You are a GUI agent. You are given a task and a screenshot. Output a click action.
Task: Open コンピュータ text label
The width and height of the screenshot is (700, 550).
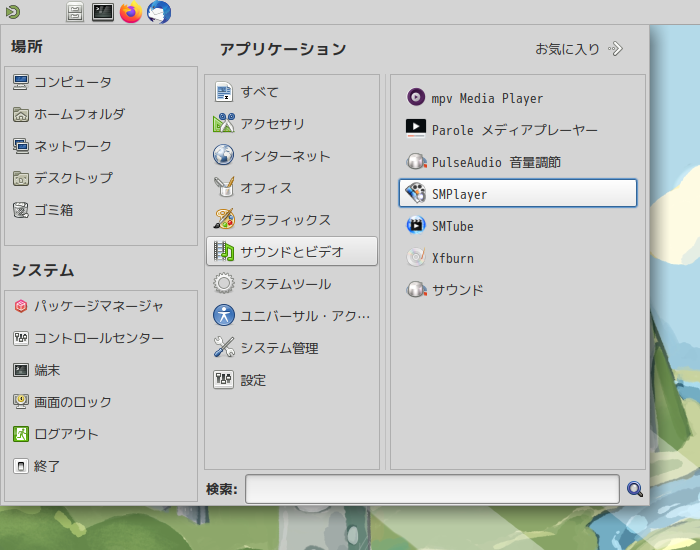[x=73, y=82]
